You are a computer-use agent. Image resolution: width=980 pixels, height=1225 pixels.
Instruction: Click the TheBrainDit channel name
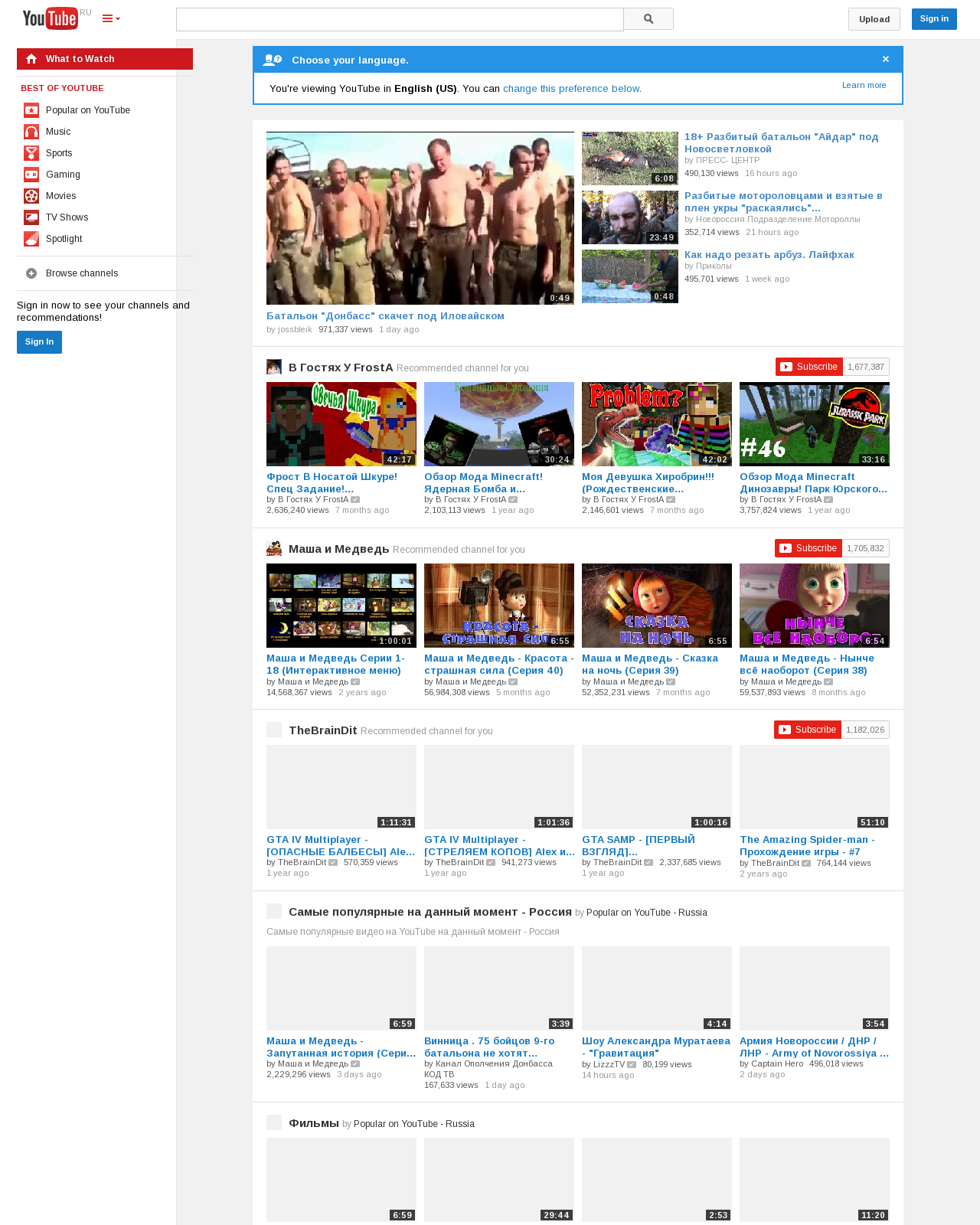tap(322, 730)
